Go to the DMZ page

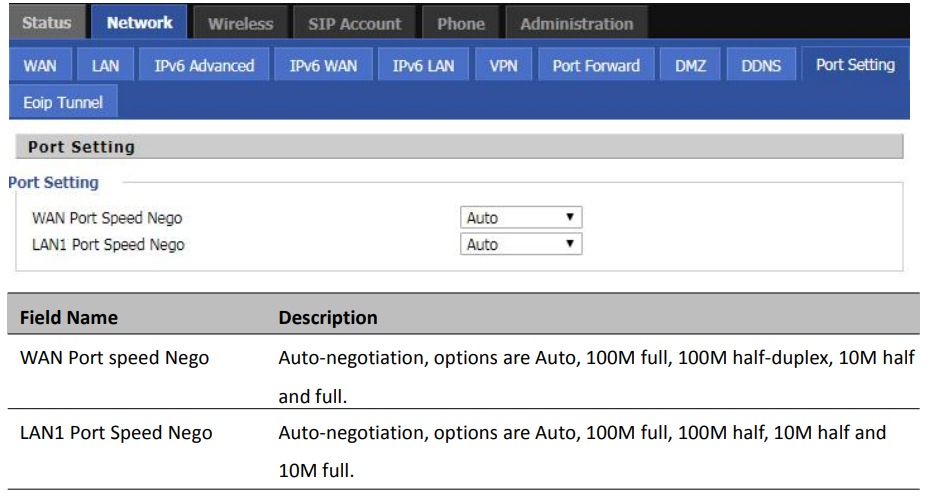pos(690,65)
